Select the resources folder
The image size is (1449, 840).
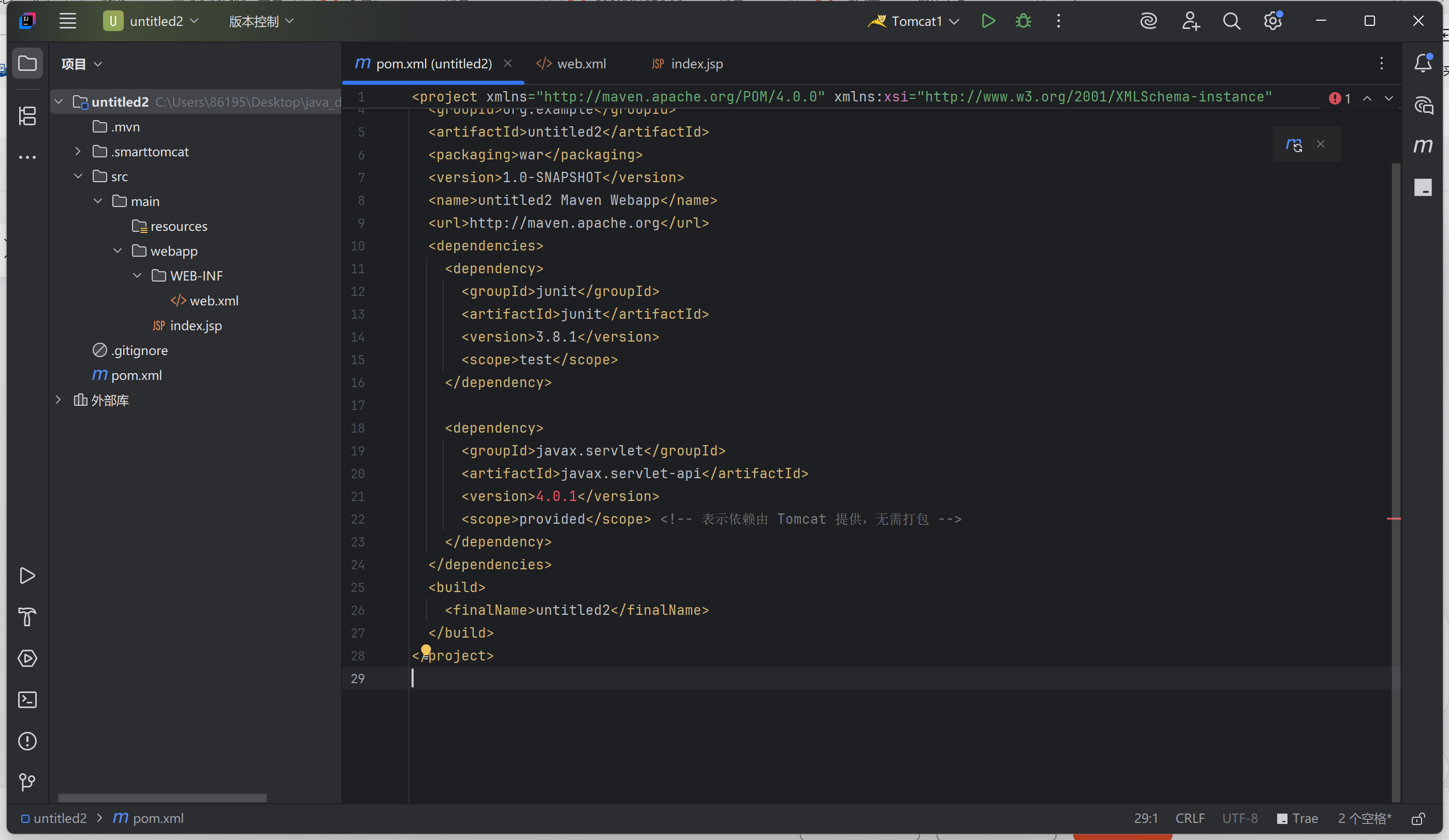click(x=170, y=226)
